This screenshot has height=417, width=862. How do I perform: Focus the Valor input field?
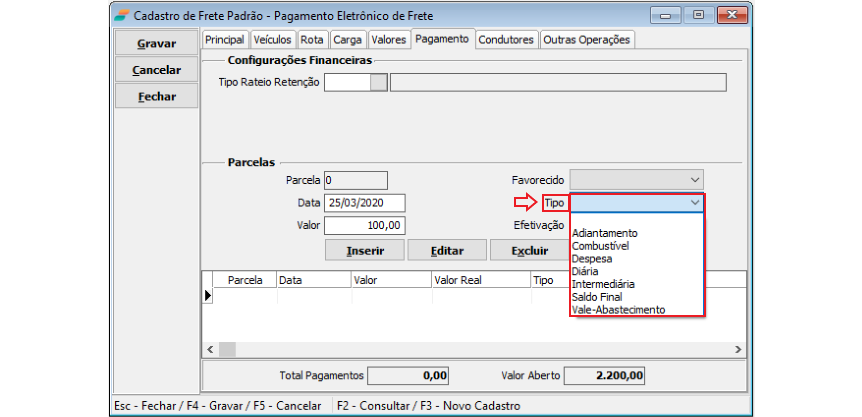point(365,226)
